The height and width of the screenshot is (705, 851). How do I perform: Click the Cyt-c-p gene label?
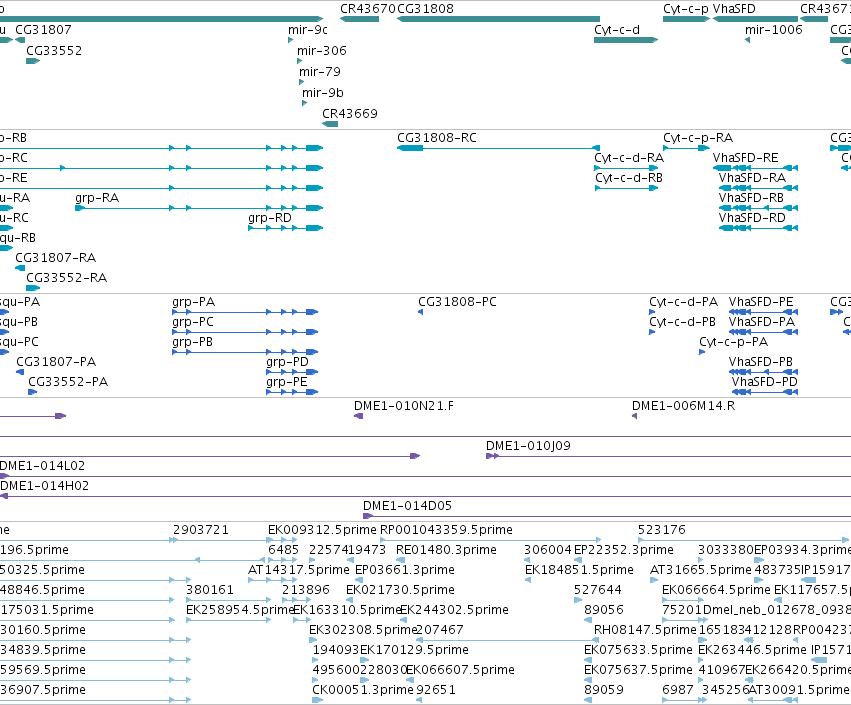point(686,9)
